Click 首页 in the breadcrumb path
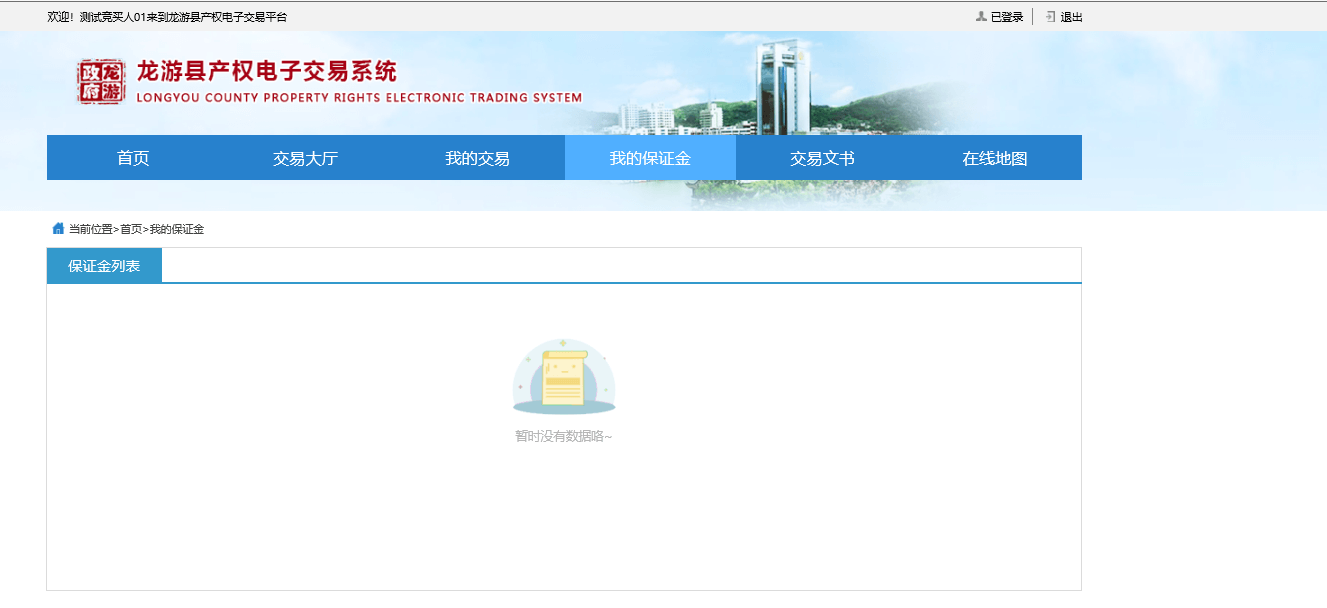Screen dimensions: 1327x608 [131, 229]
